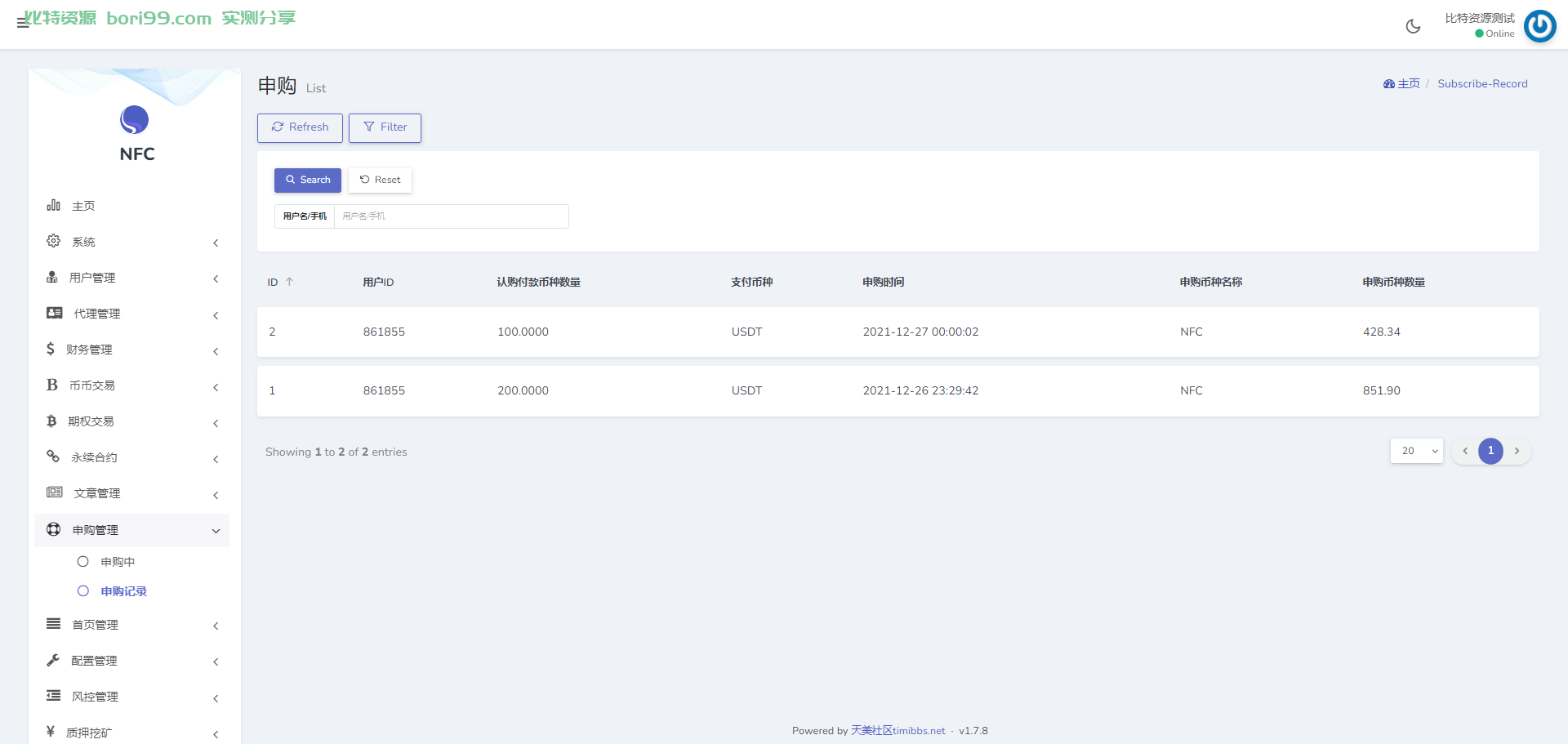Click the 2021-12-26 23:29:42 time cell
1568x744 pixels.
pos(920,390)
